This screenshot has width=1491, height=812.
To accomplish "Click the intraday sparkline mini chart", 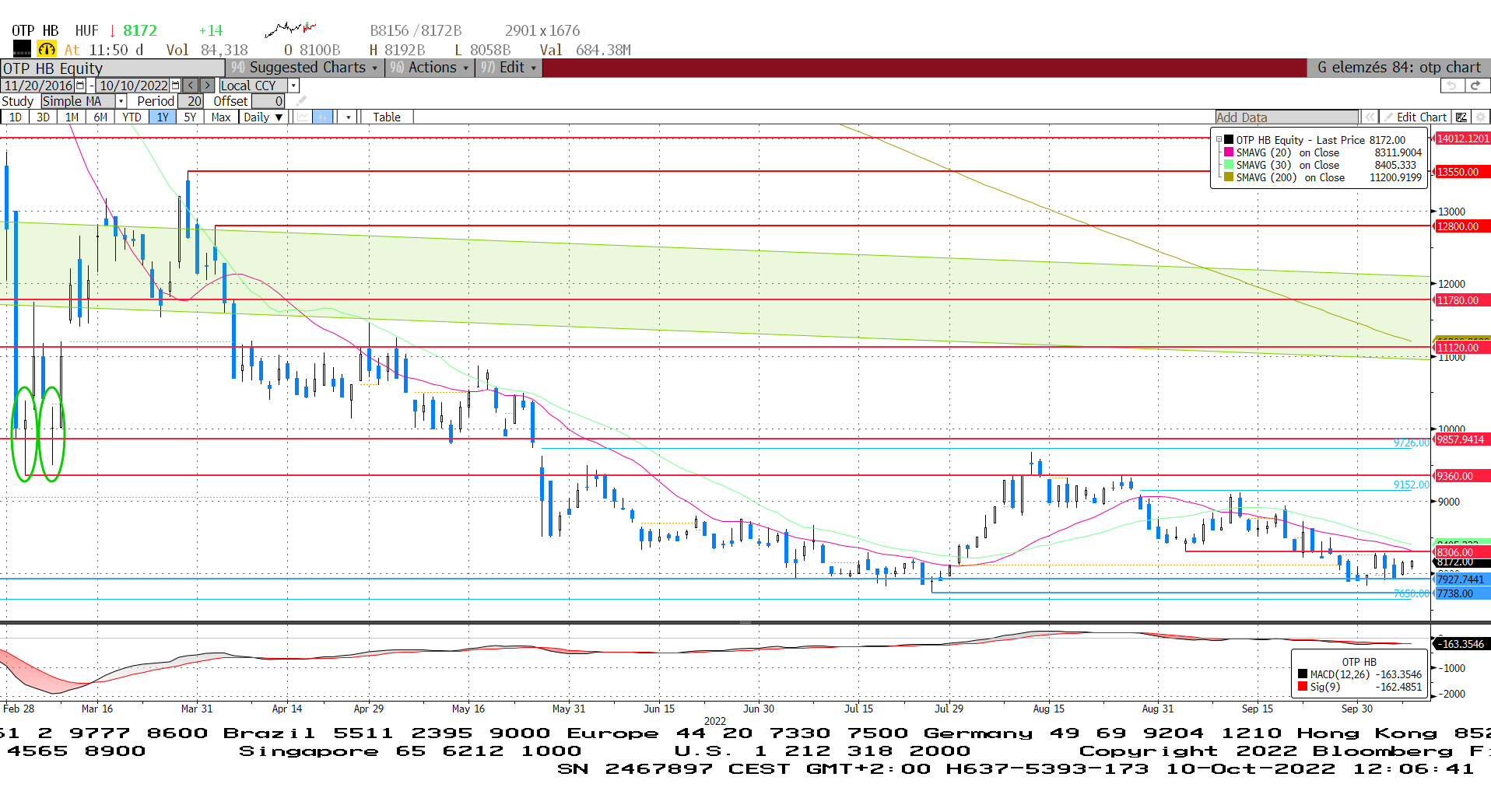I will pyautogui.click(x=290, y=30).
